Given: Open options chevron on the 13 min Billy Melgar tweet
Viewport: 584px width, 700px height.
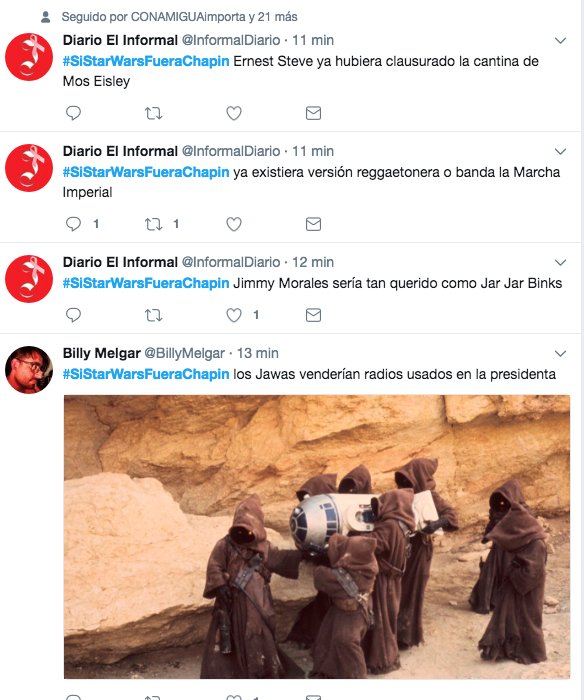Looking at the screenshot, I should click(x=560, y=354).
